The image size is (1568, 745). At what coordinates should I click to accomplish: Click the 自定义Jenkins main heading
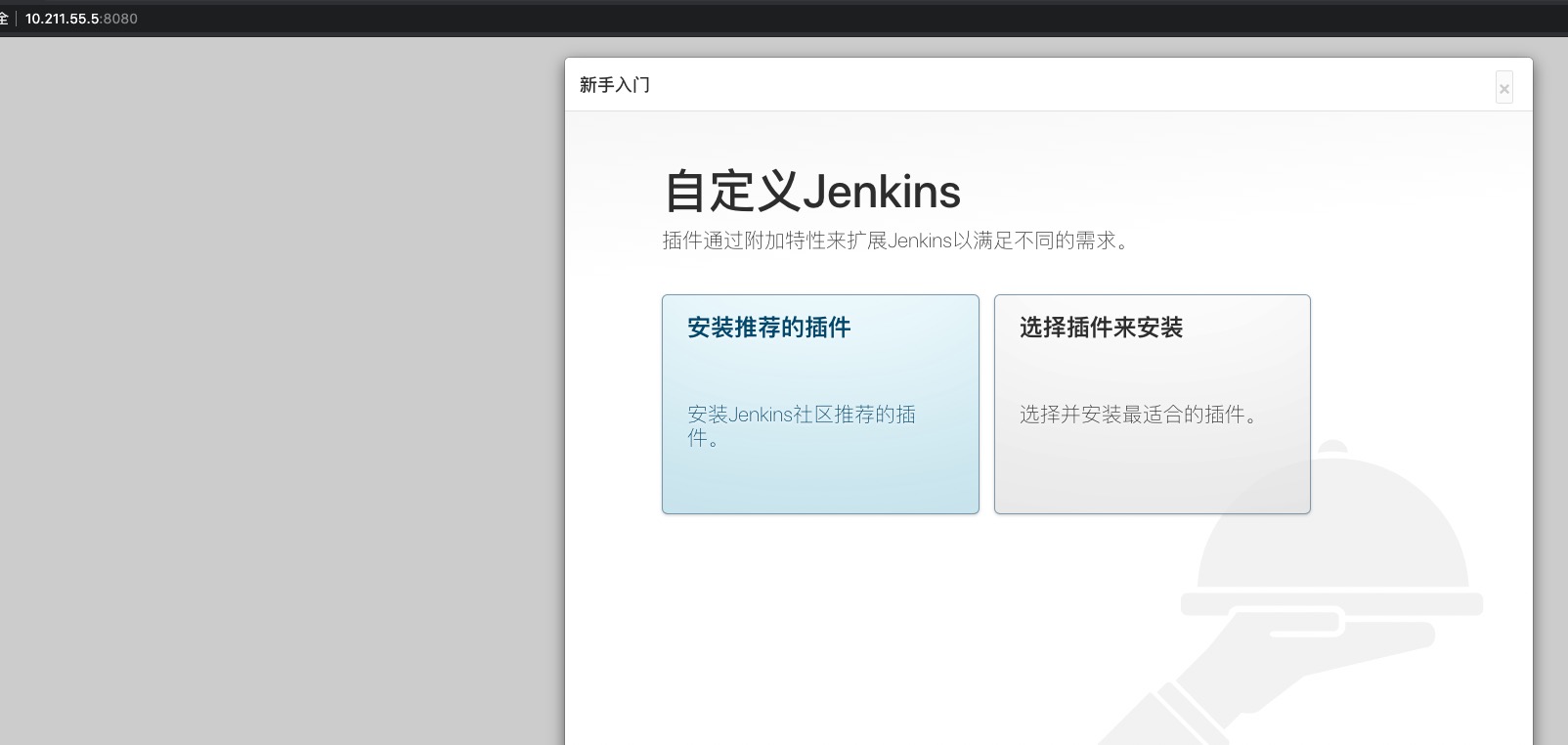click(x=811, y=191)
